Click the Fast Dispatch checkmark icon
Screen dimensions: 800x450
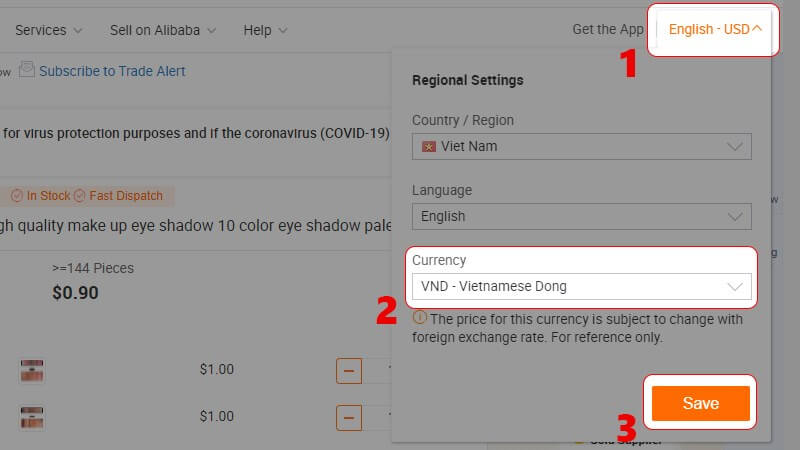click(x=80, y=195)
